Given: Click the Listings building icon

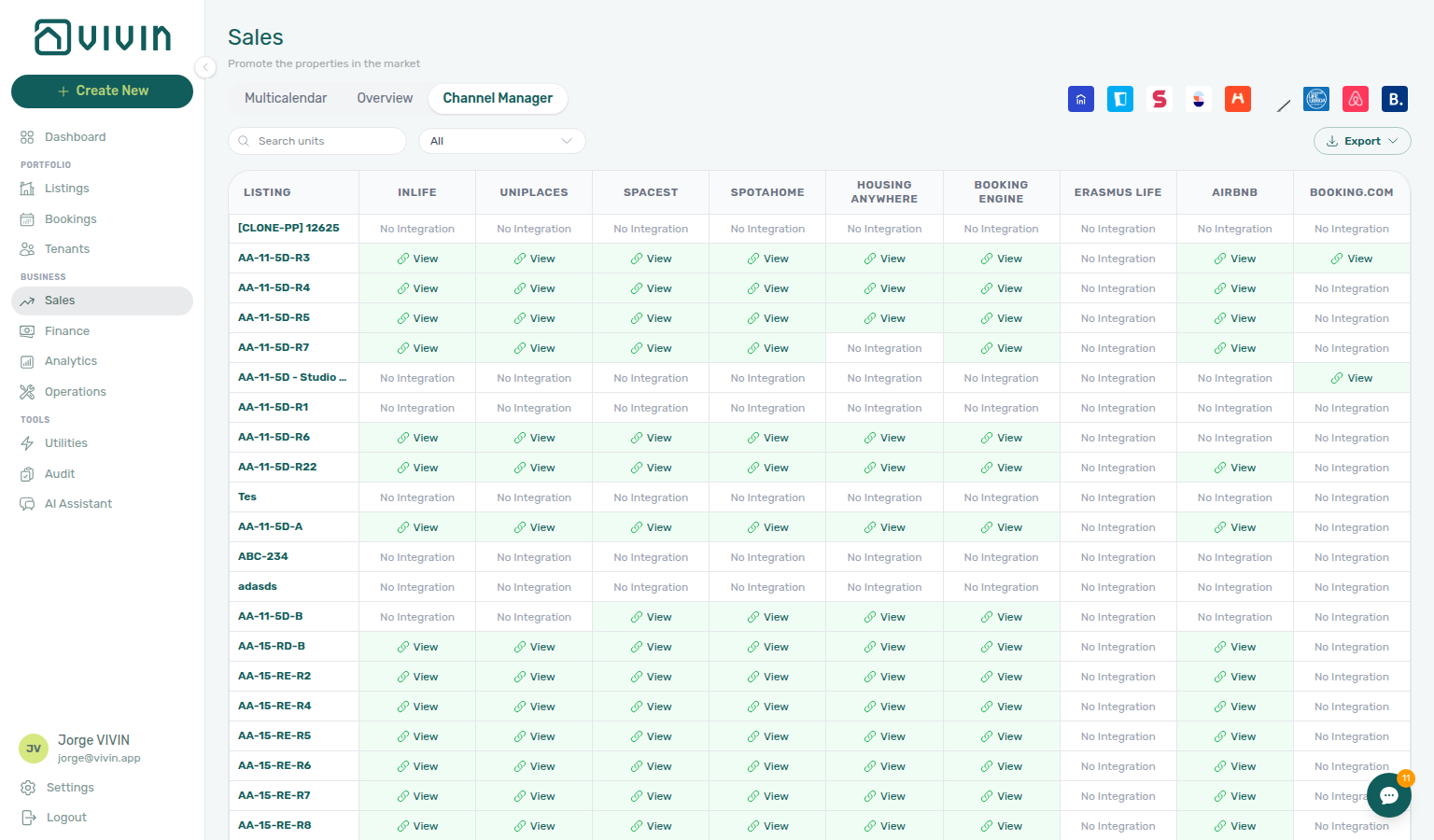Looking at the screenshot, I should click(27, 189).
